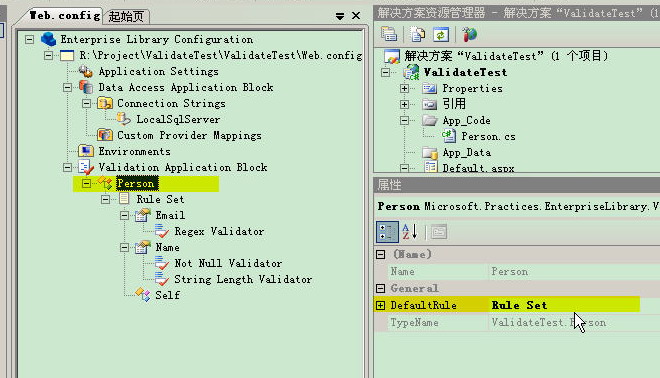Collapse the General property category
660x378 pixels.
(x=381, y=288)
